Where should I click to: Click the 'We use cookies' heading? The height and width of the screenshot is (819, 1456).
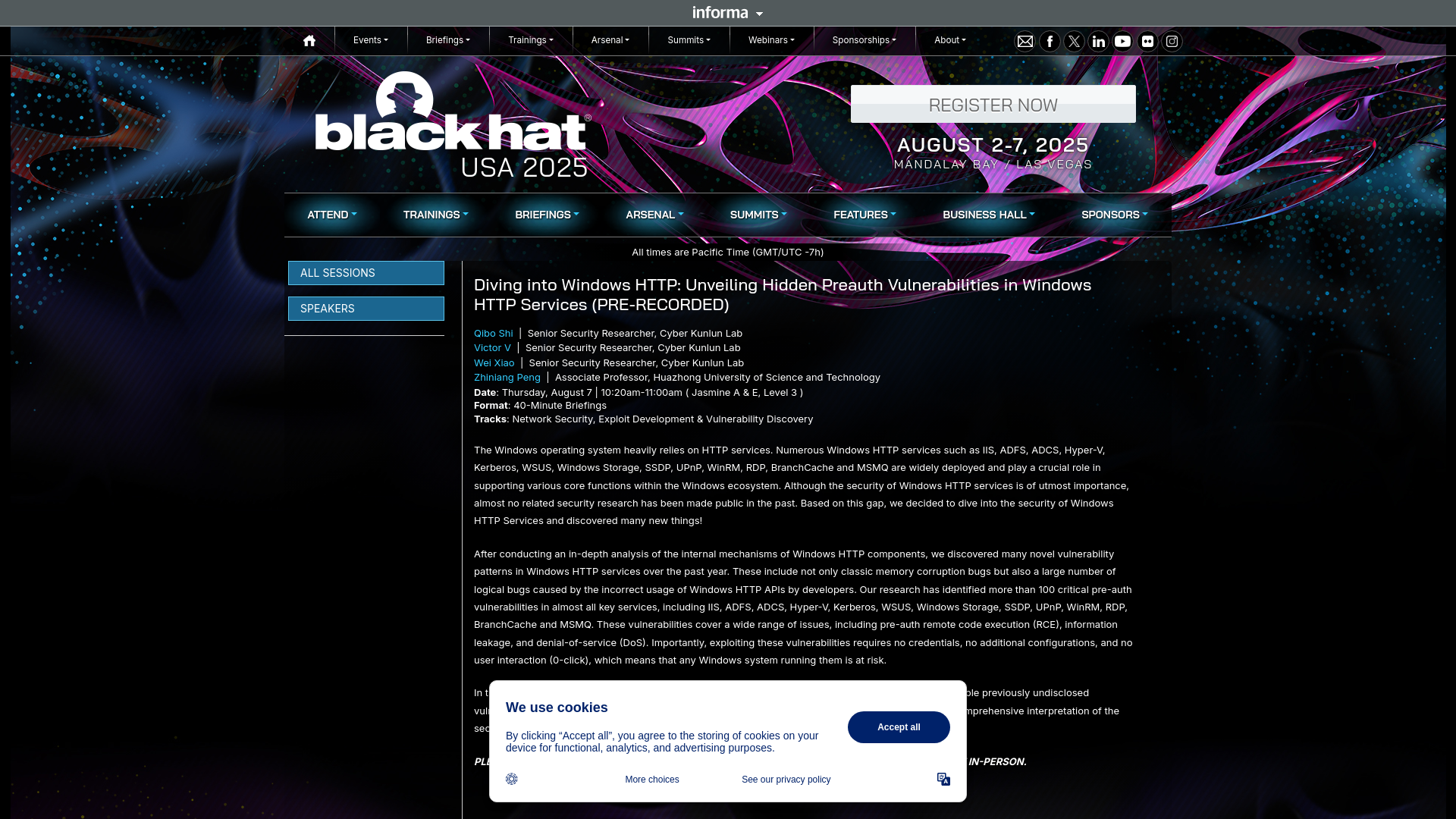coord(557,708)
